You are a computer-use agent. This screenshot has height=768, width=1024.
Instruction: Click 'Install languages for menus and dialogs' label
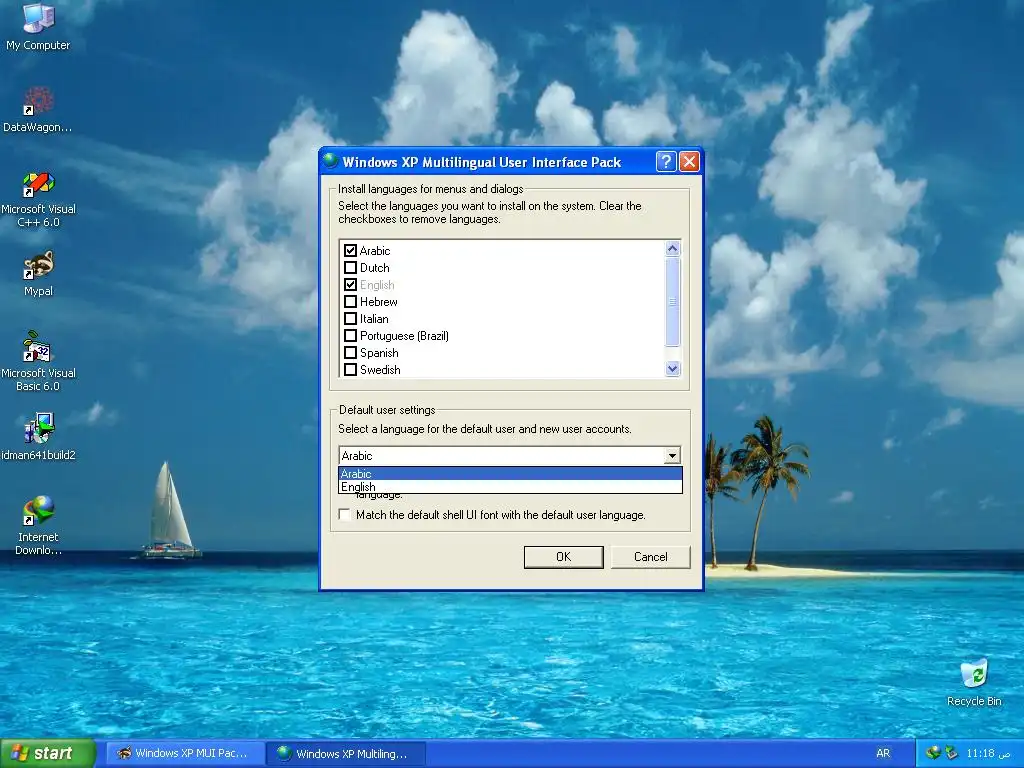click(x=430, y=189)
